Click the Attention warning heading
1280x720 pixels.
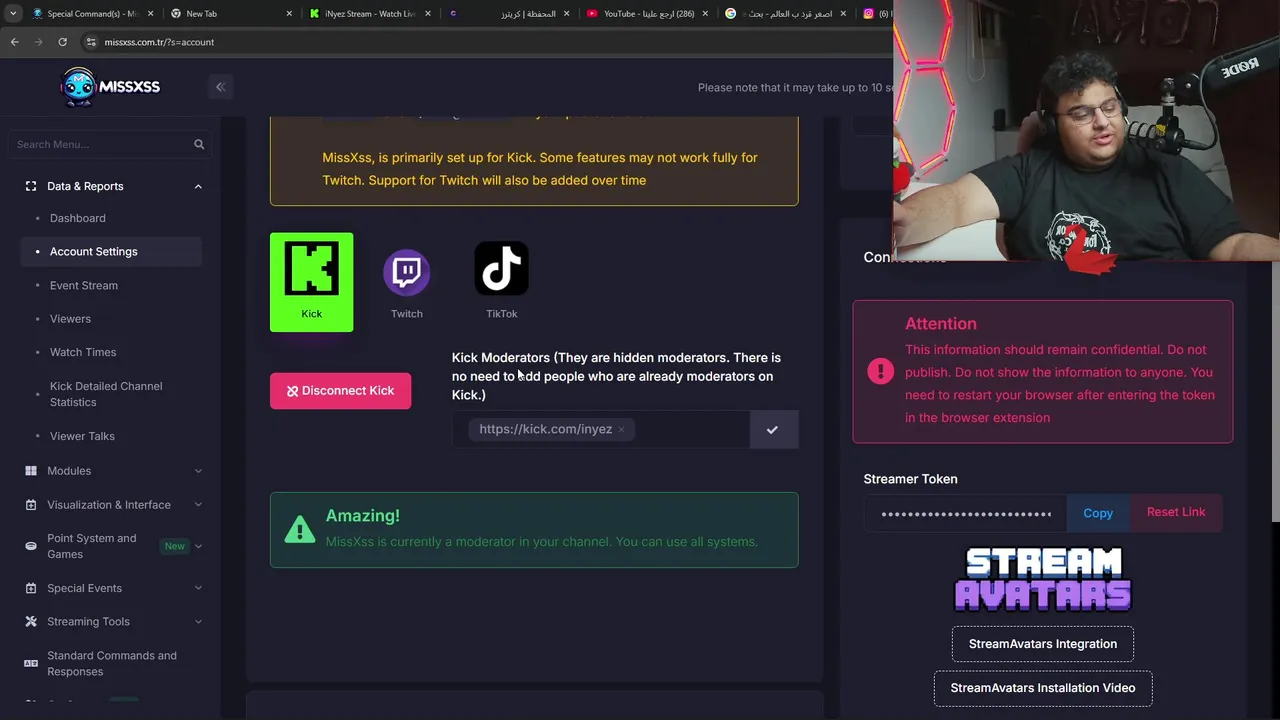[x=941, y=324]
